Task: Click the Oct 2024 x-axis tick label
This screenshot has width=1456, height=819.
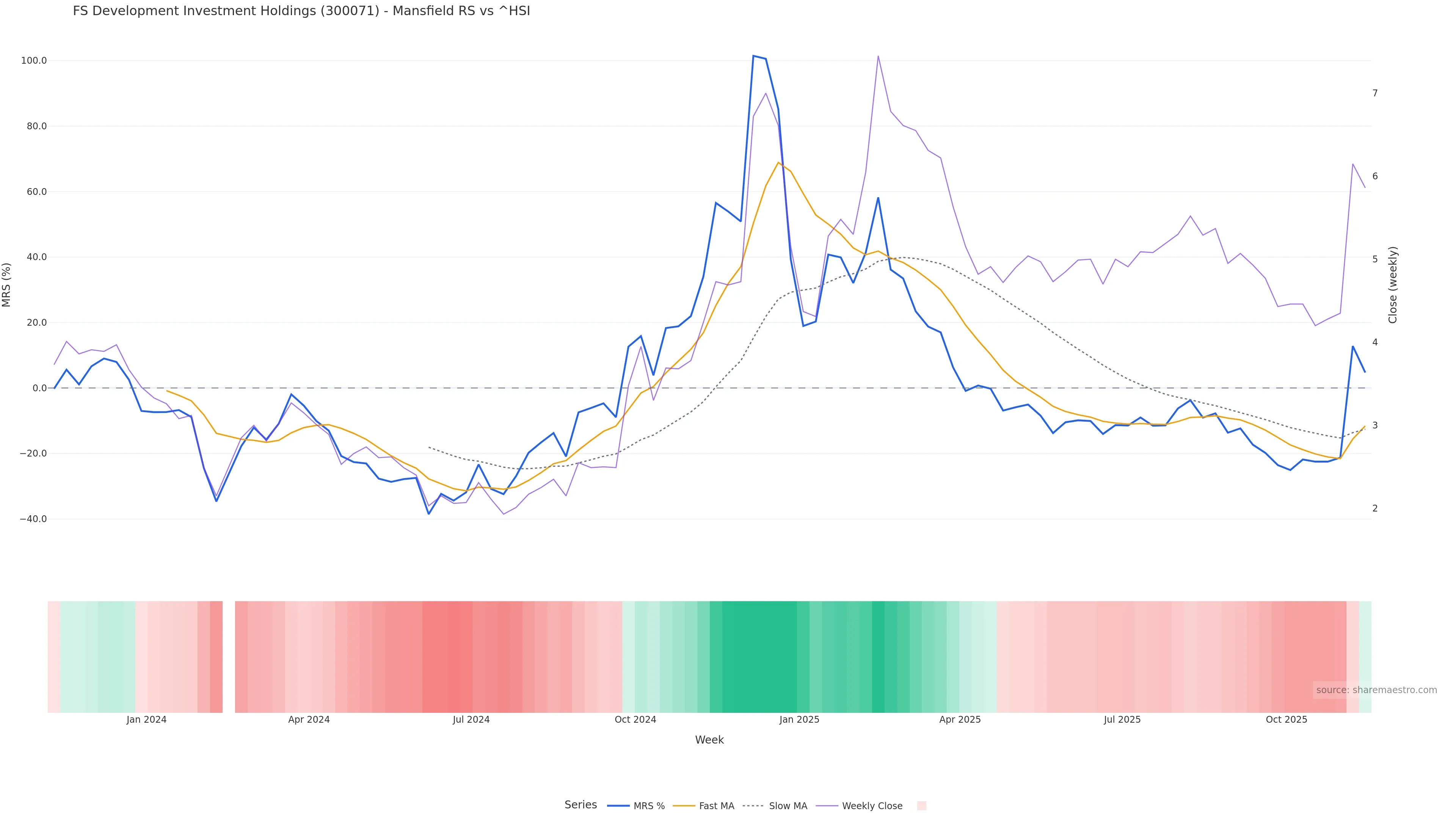Action: tap(635, 720)
